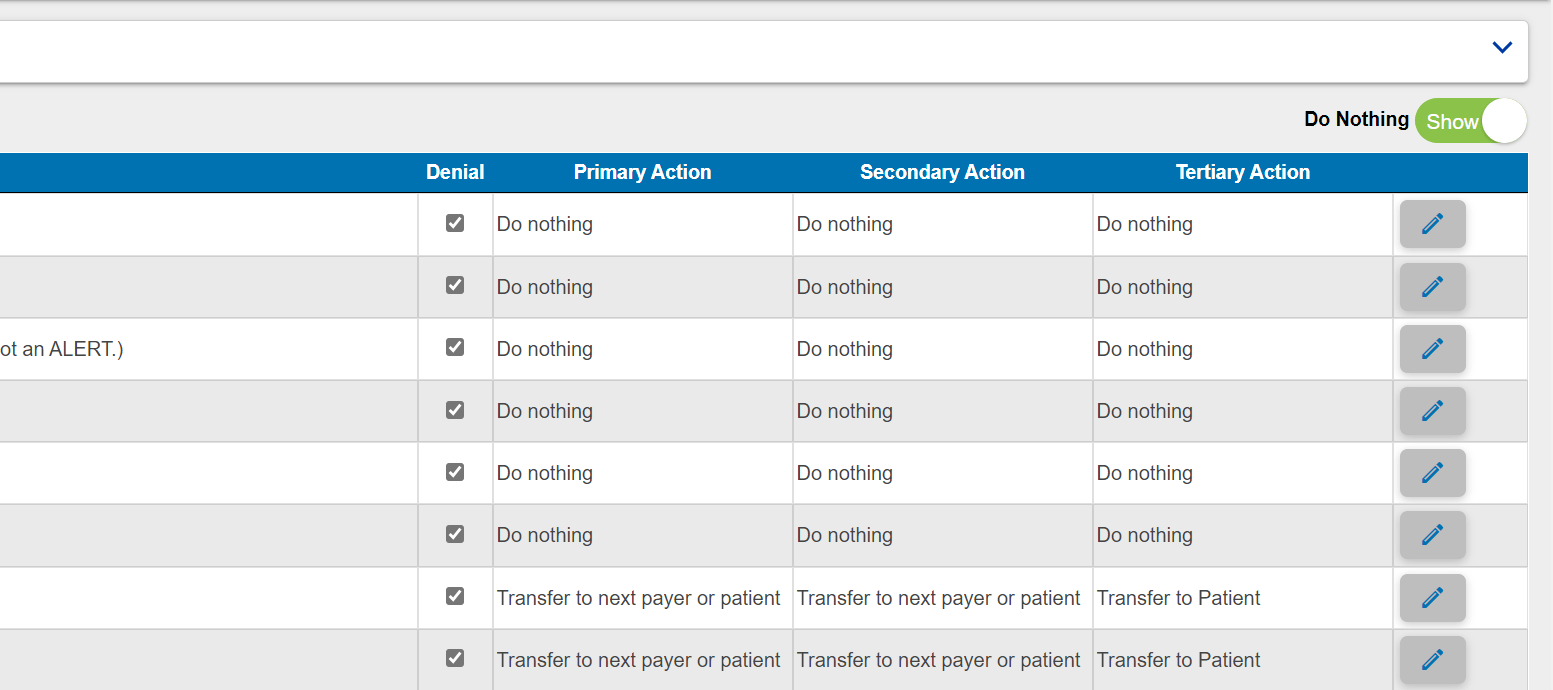Click the Tertiary Action column header
The height and width of the screenshot is (690, 1553).
1242,172
